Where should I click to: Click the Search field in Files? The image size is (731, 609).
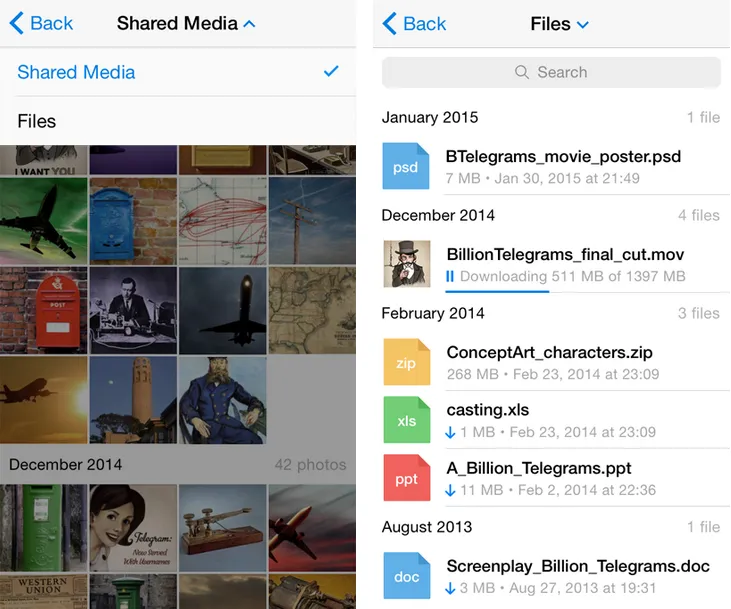[551, 72]
